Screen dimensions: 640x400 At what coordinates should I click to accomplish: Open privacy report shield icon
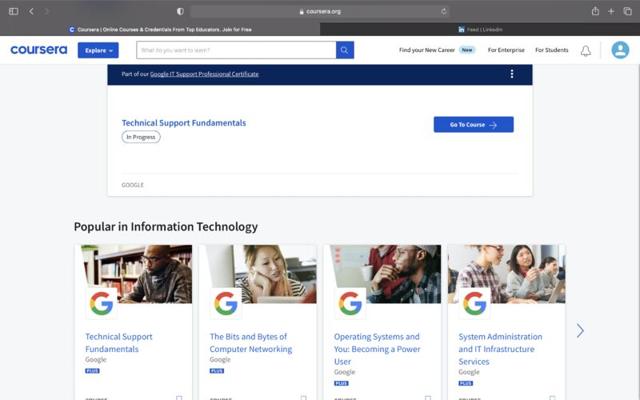click(180, 11)
